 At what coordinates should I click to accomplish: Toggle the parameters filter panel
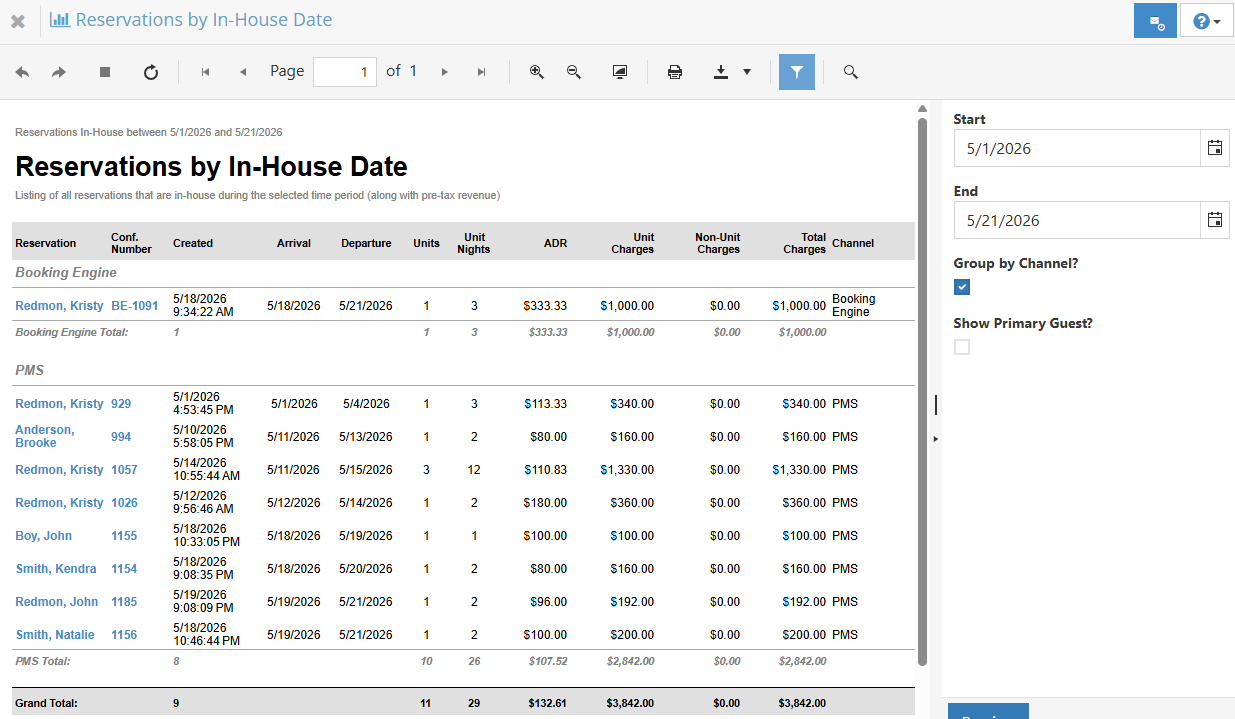pos(797,72)
